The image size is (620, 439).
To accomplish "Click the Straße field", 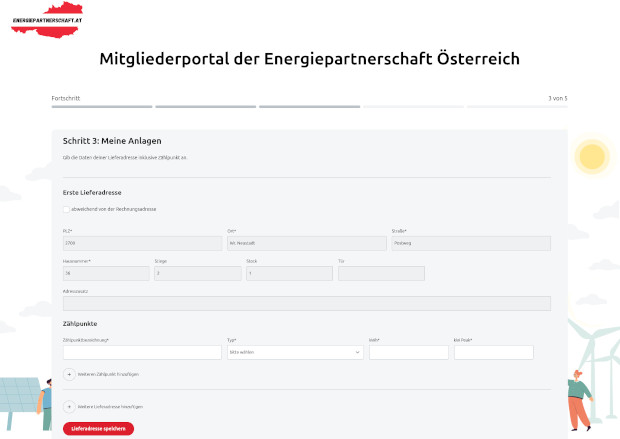I will [470, 243].
